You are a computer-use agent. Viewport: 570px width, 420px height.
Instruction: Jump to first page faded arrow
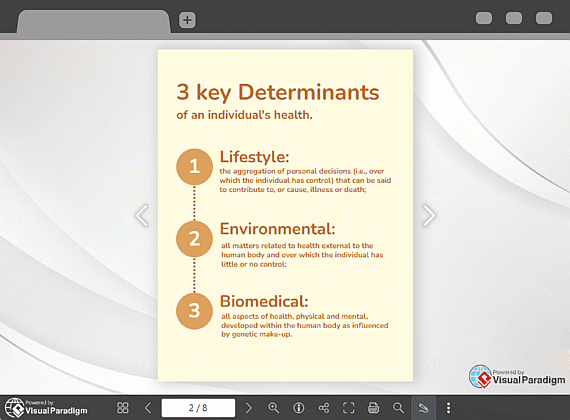coord(141,365)
